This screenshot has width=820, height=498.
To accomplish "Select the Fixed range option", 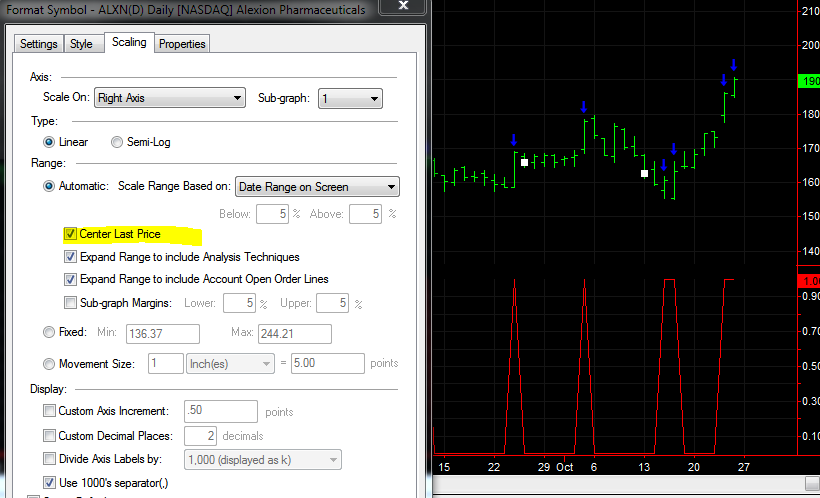I will tap(49, 332).
